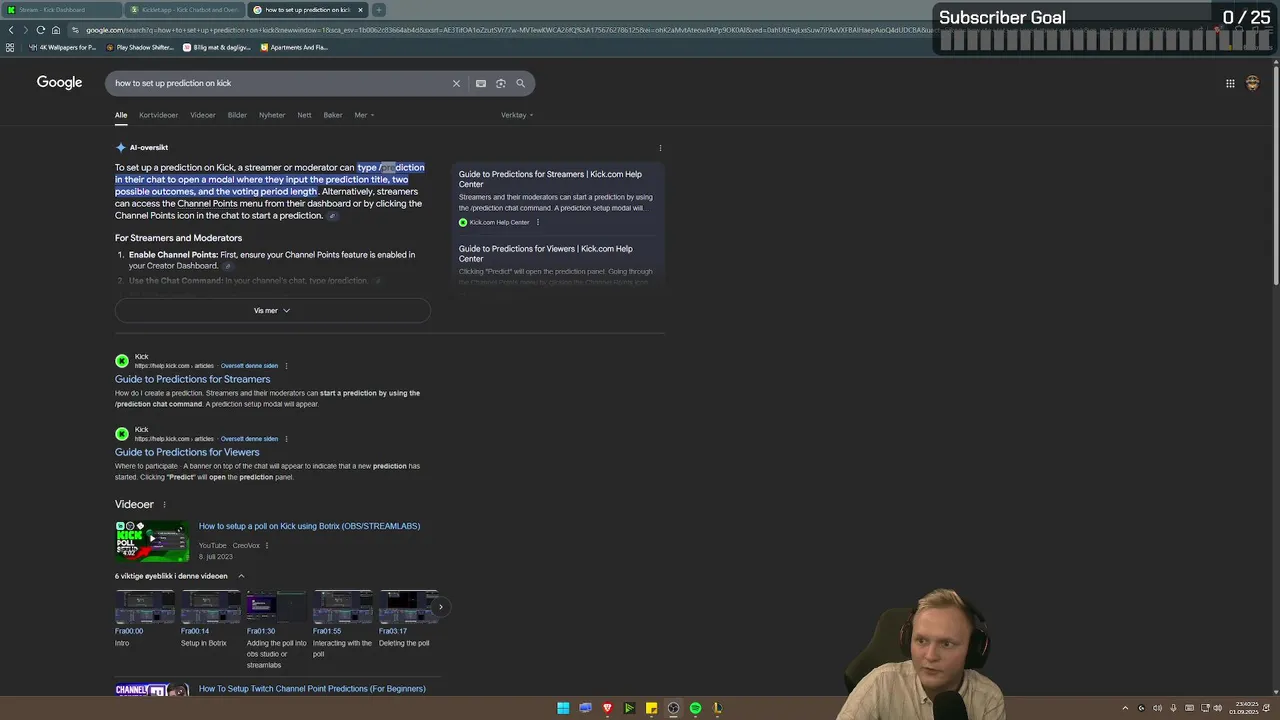This screenshot has height=720, width=1280.
Task: Jump to Setup in Botrix moment 00:14
Action: click(x=211, y=607)
